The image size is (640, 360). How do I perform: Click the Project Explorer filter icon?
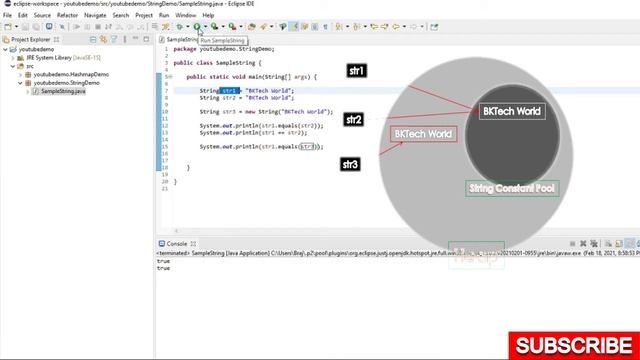(114, 40)
